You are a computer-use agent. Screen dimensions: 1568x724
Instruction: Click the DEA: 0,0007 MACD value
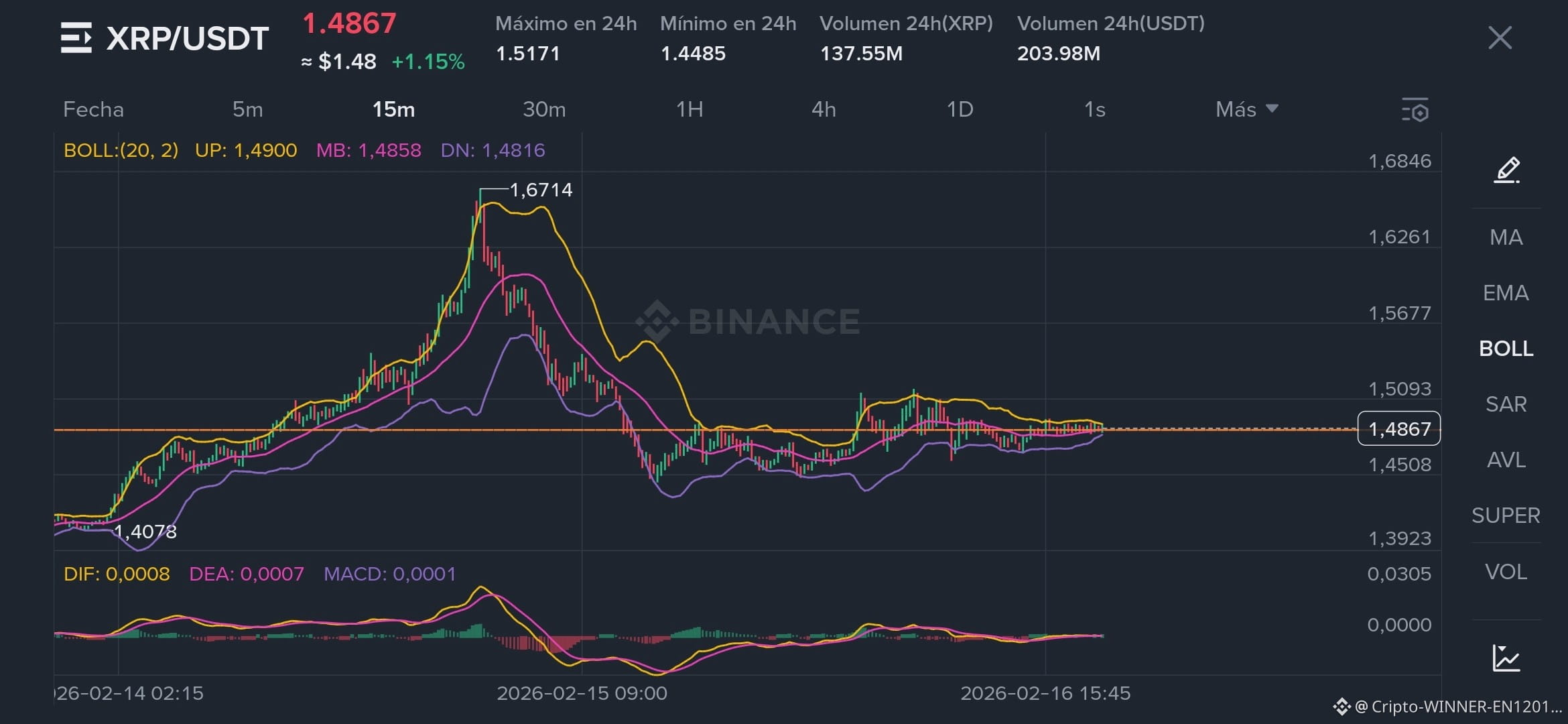[246, 574]
